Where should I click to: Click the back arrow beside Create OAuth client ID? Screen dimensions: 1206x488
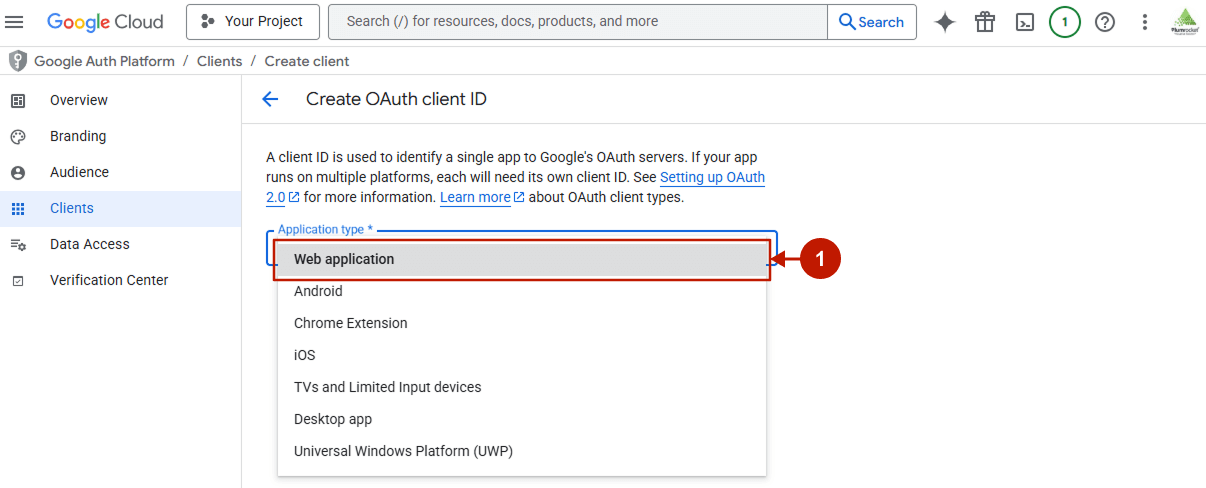tap(269, 99)
